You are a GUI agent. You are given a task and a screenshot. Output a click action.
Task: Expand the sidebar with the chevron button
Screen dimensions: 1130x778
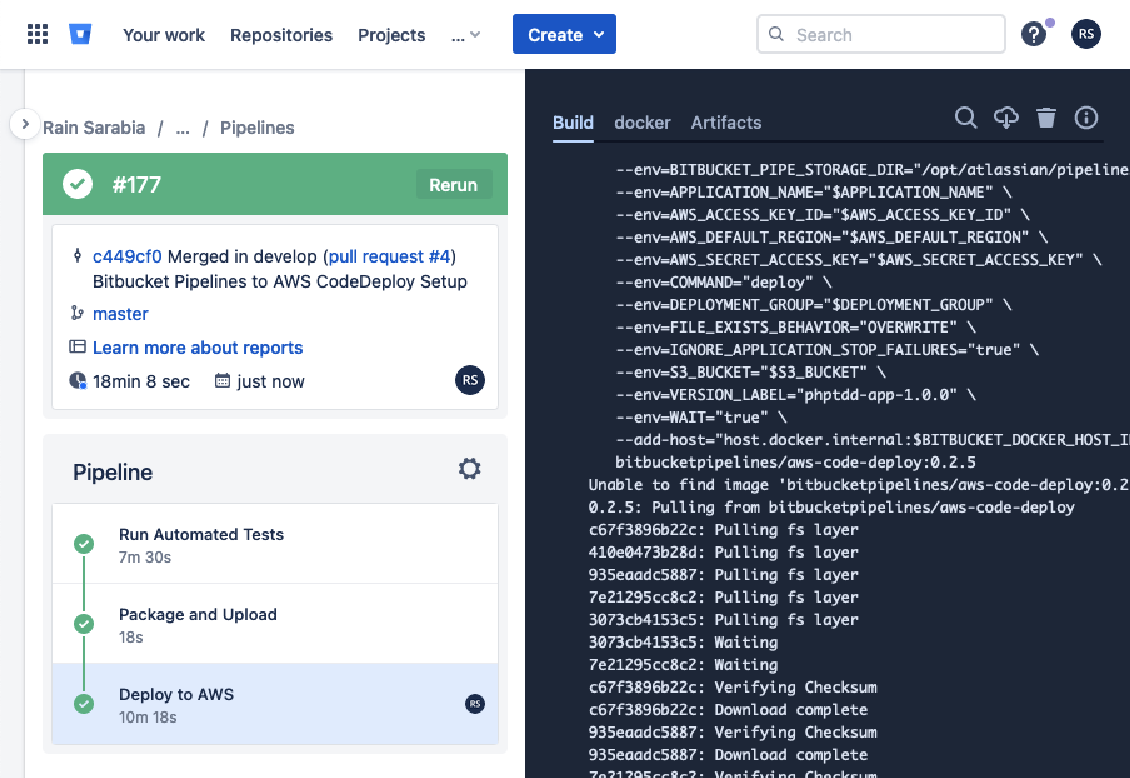[25, 124]
